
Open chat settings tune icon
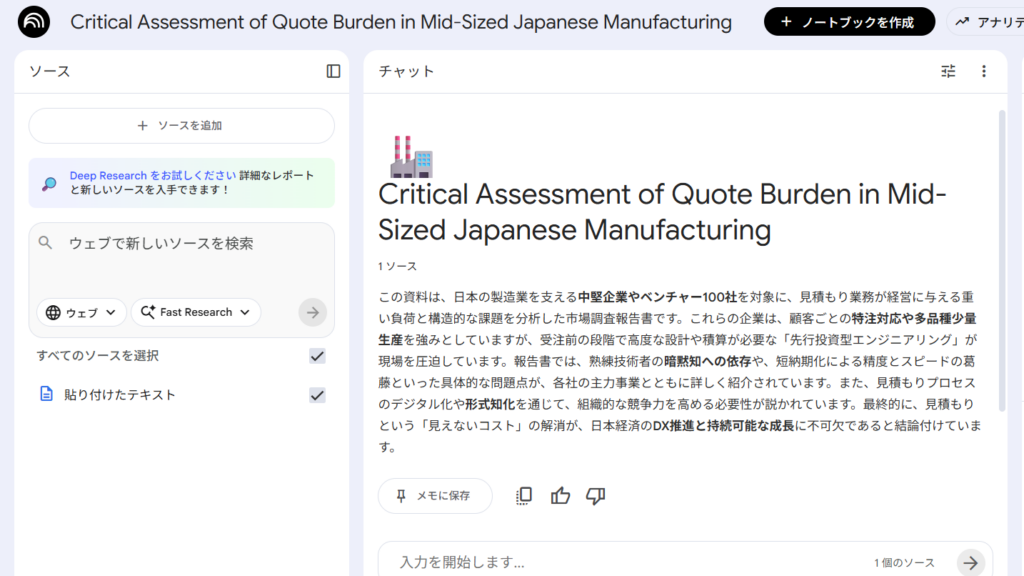click(948, 71)
